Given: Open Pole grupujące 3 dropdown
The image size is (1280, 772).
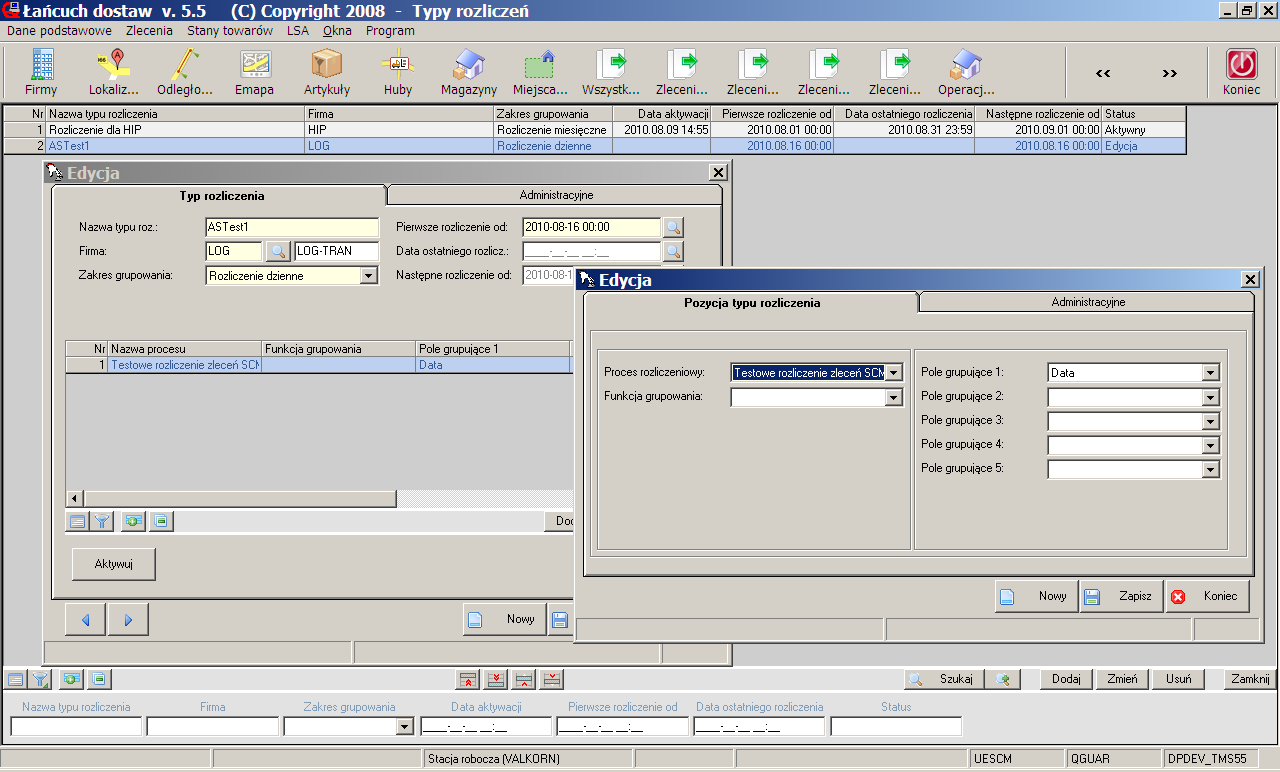Looking at the screenshot, I should pyautogui.click(x=1211, y=421).
